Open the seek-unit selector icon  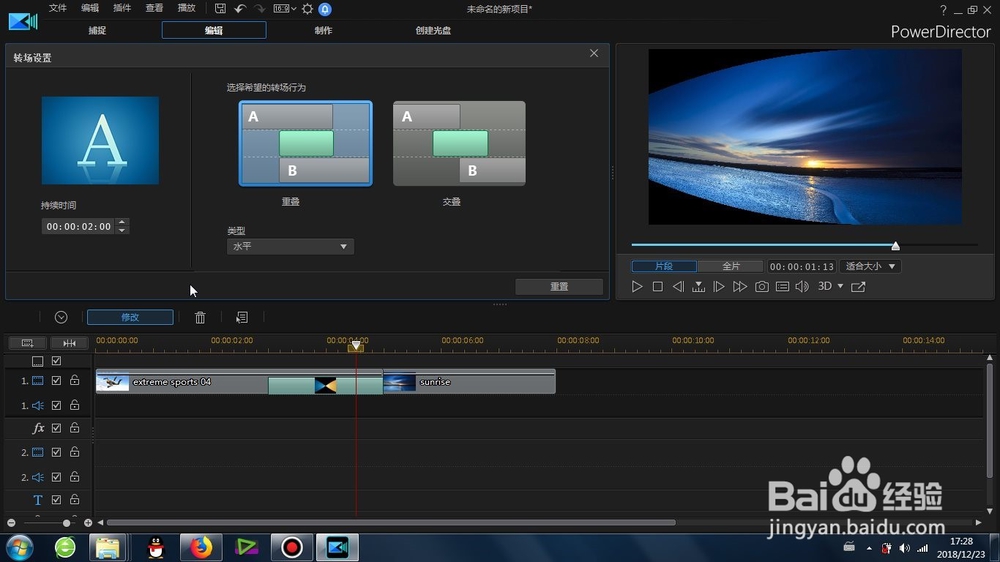pos(698,286)
